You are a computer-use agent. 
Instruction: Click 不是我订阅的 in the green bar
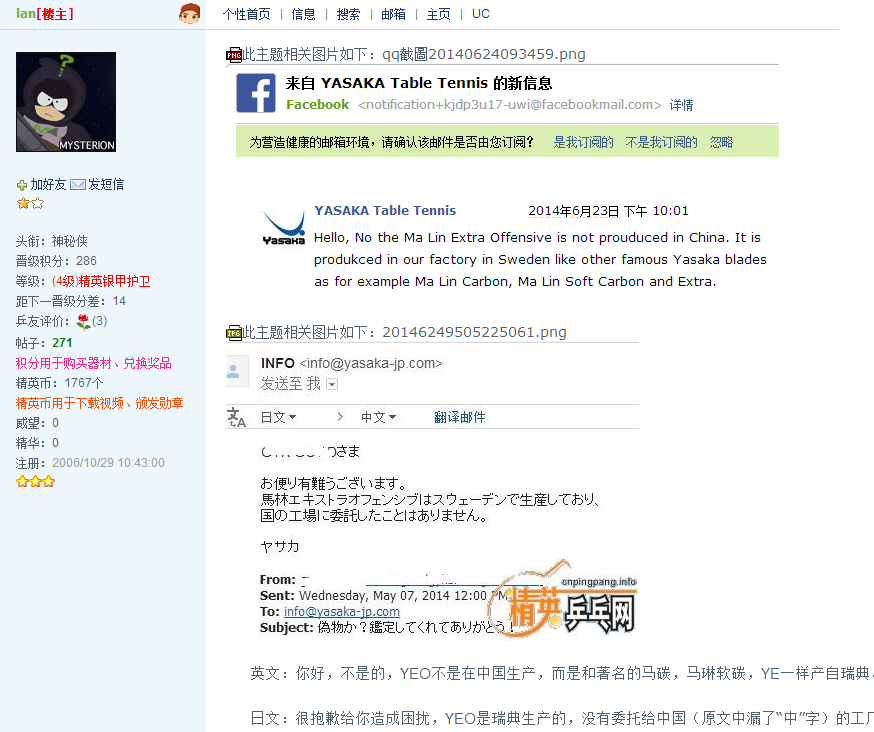[x=661, y=142]
